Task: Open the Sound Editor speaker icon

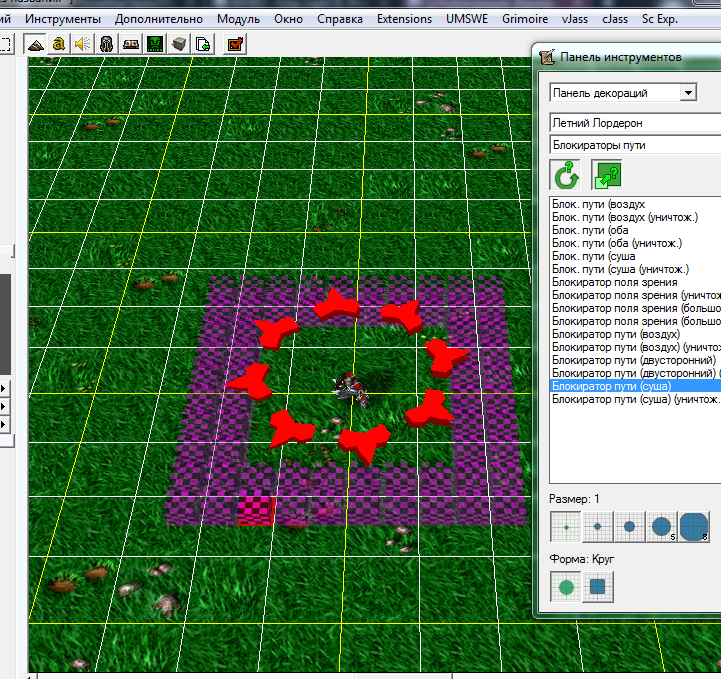Action: coord(82,43)
